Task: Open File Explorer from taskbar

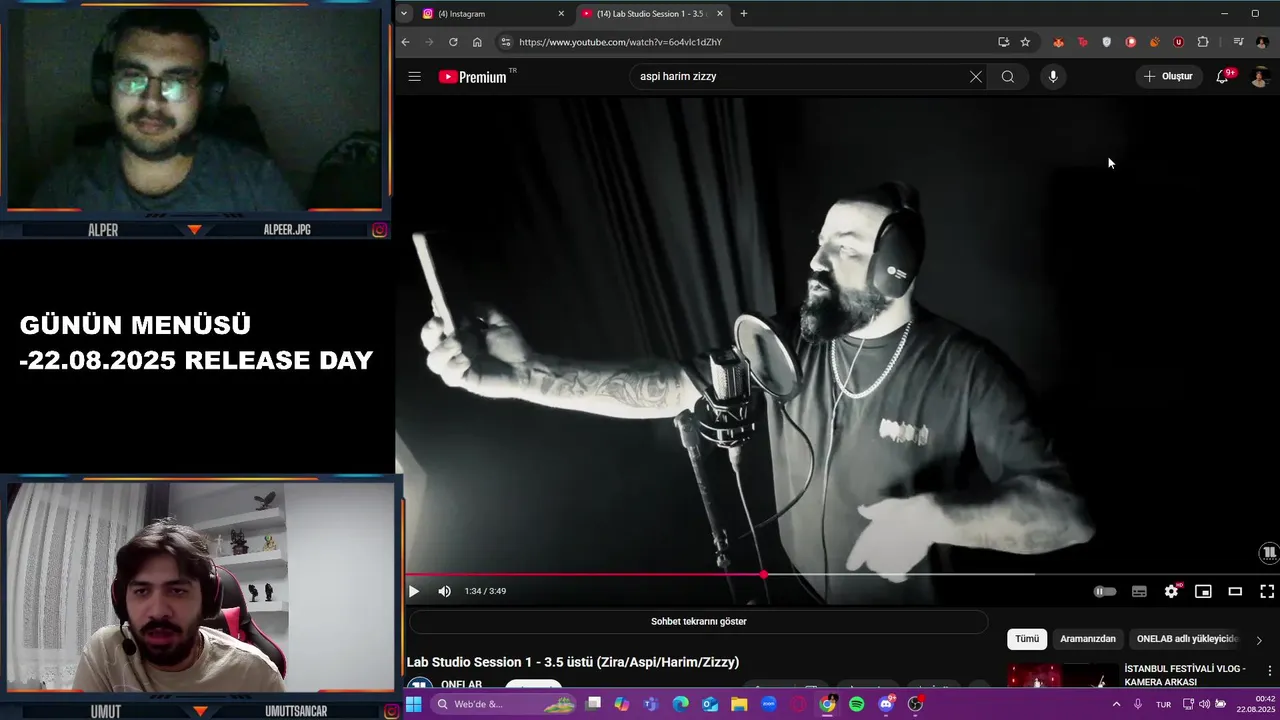Action: click(x=739, y=704)
